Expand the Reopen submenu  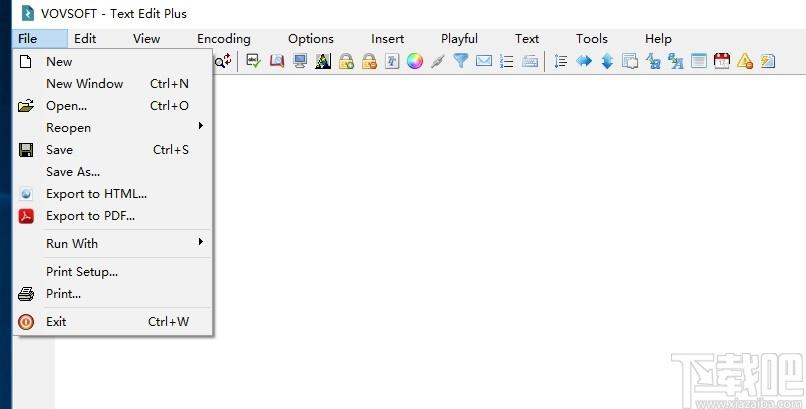pos(112,128)
